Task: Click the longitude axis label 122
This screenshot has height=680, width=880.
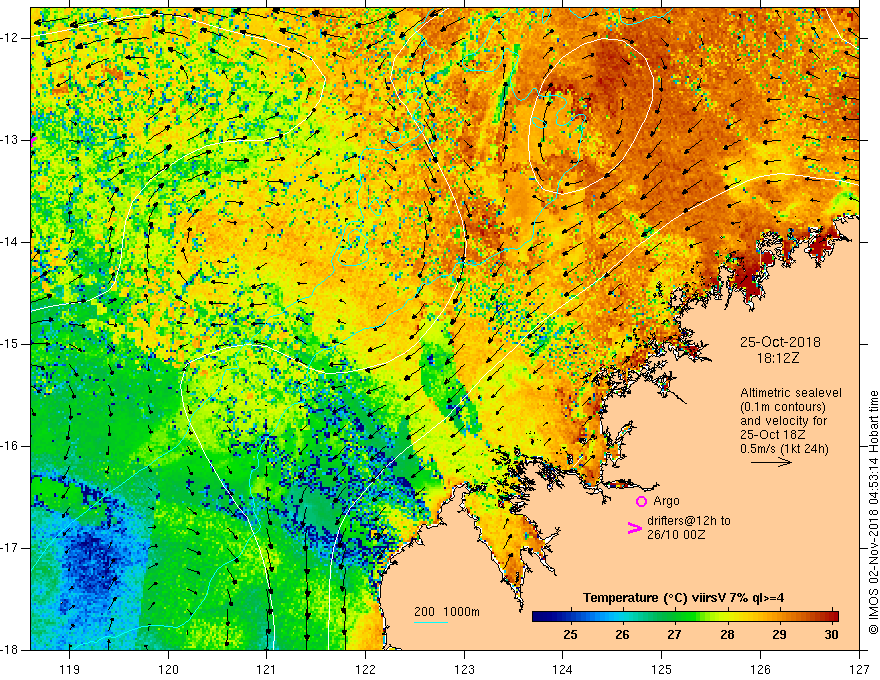Action: coord(365,669)
